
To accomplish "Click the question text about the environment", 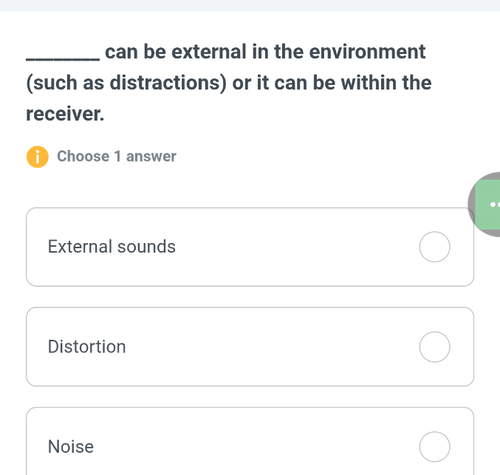I will pos(229,83).
